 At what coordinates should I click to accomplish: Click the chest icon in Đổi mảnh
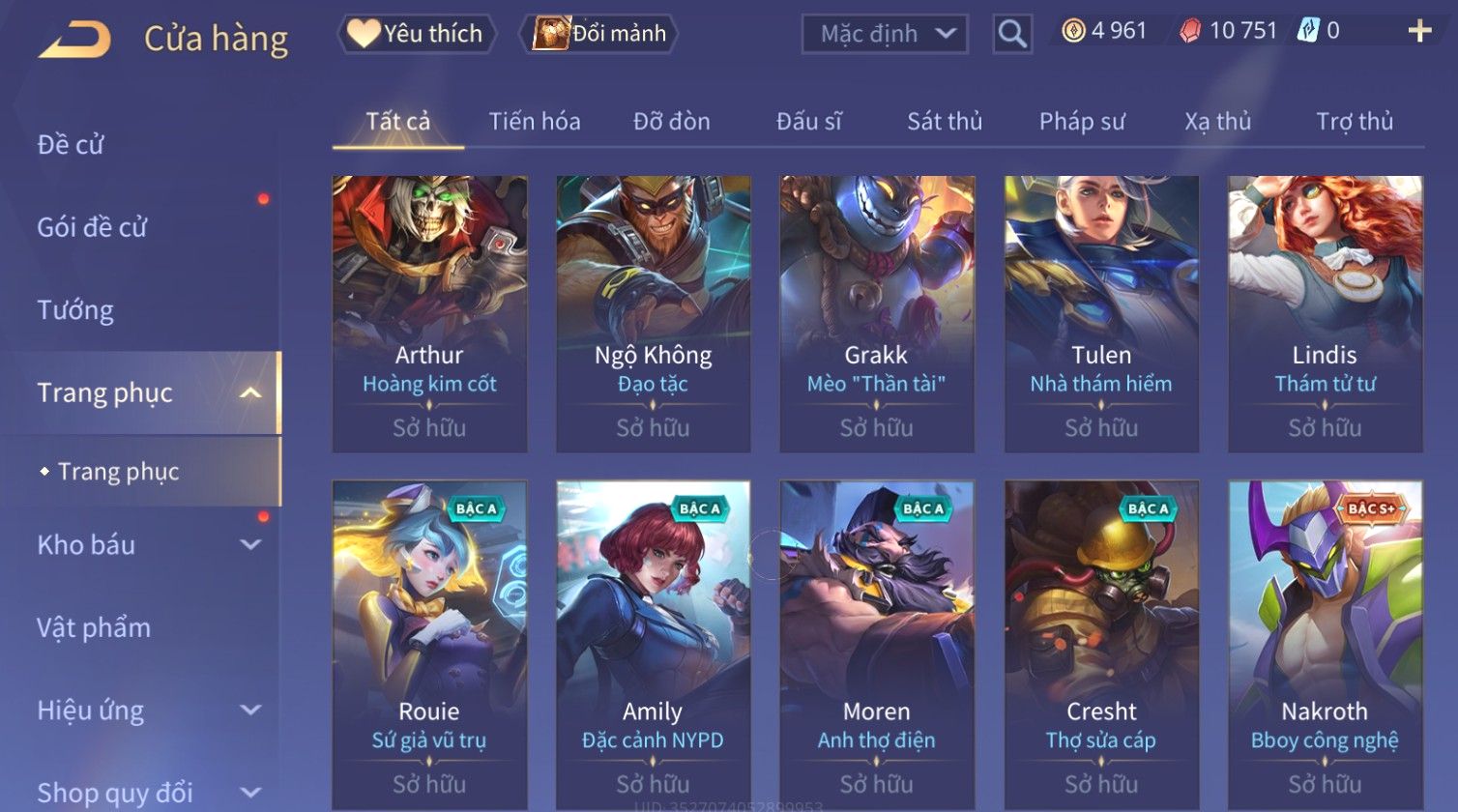pos(551,33)
